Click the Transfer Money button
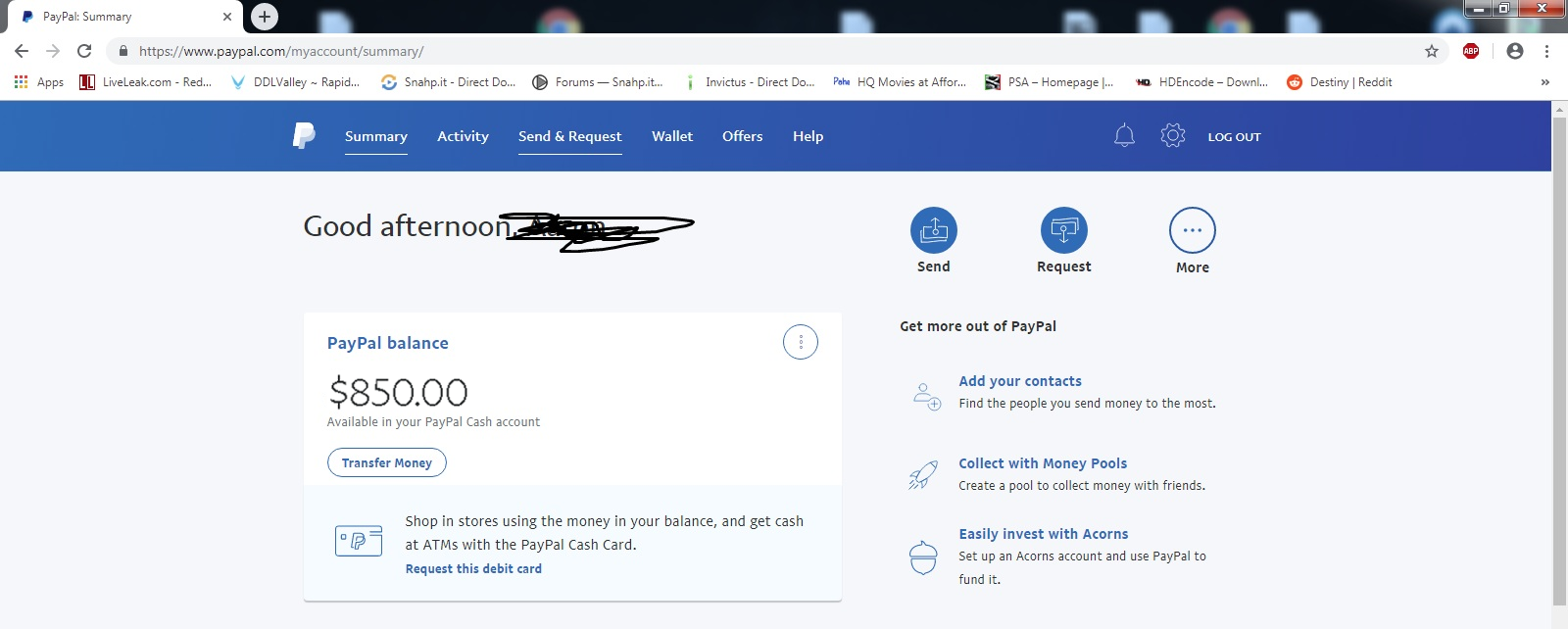Screen dimensions: 1568x629 pos(387,462)
